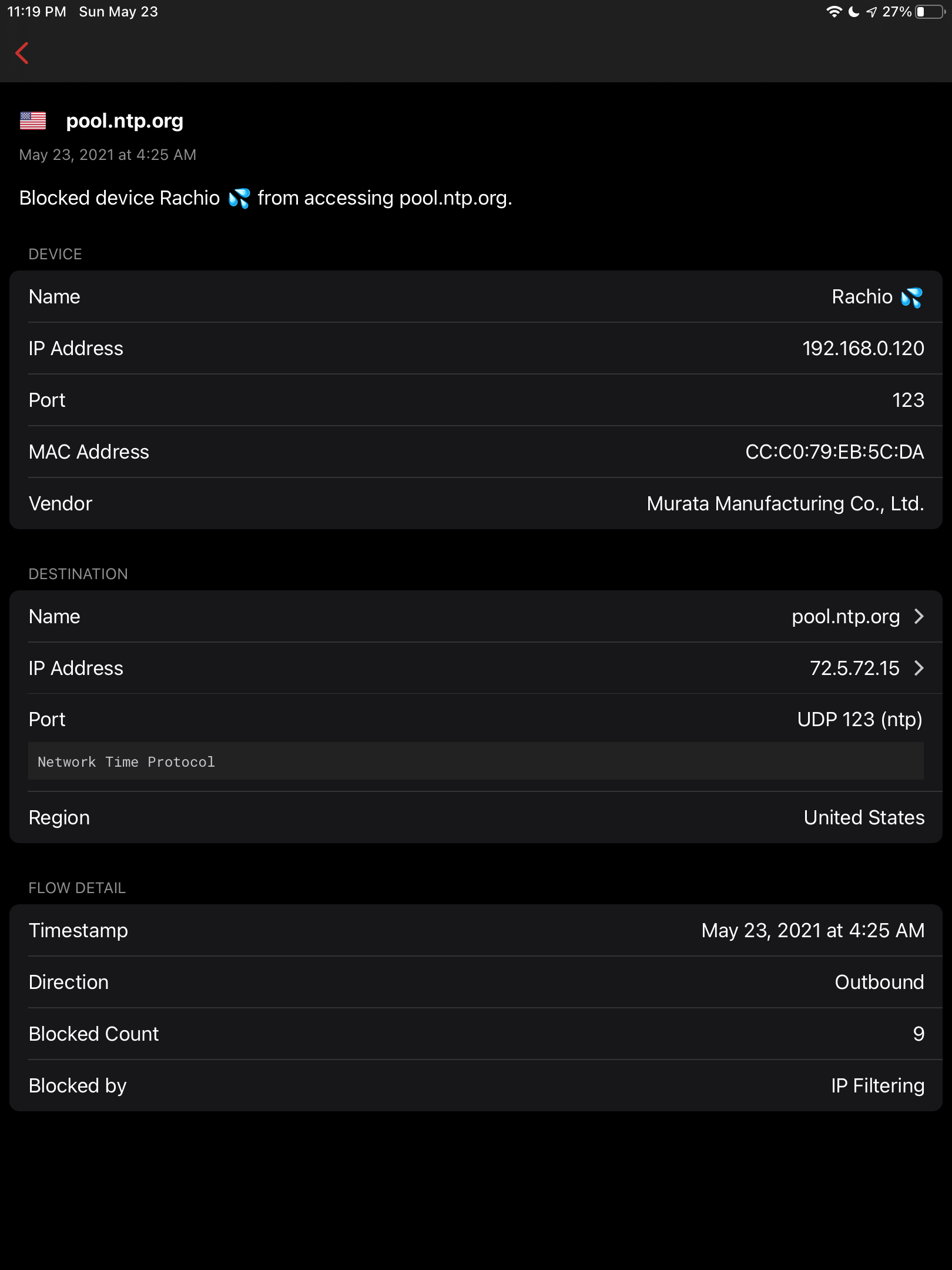The width and height of the screenshot is (952, 1270).
Task: Tap the pool.ntp.org page title
Action: pos(125,121)
